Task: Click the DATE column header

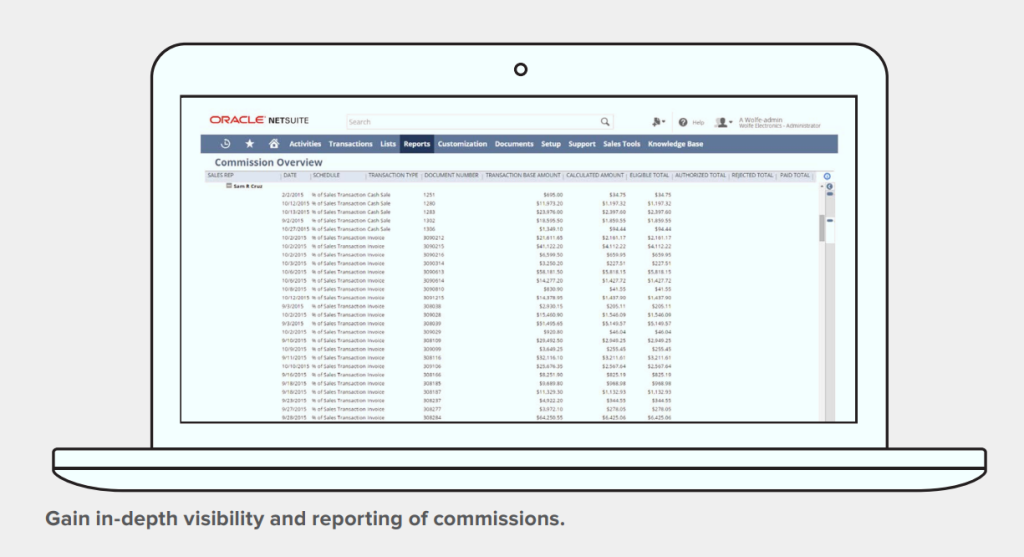Action: (x=290, y=175)
